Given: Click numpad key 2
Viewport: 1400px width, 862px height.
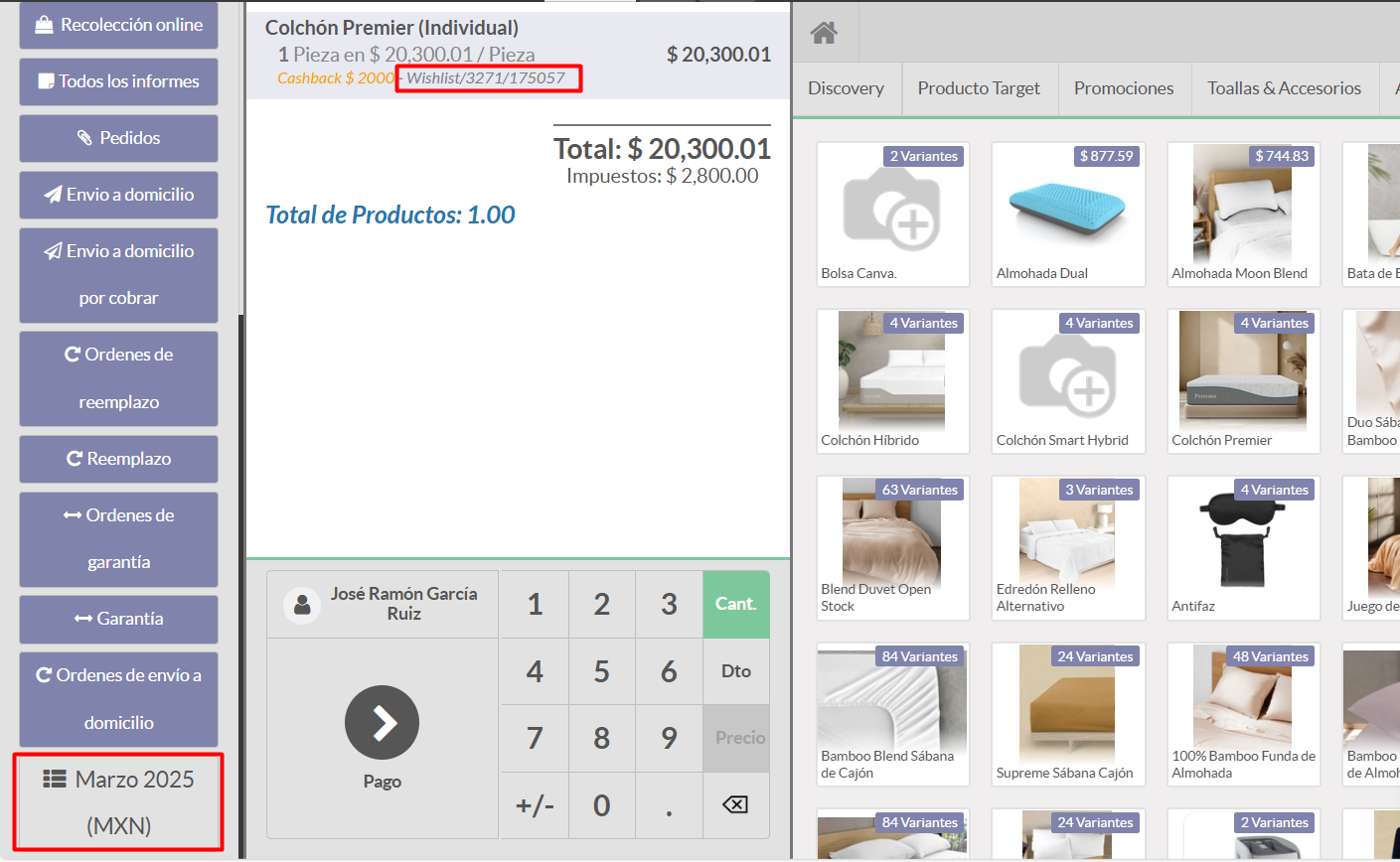Looking at the screenshot, I should (601, 604).
